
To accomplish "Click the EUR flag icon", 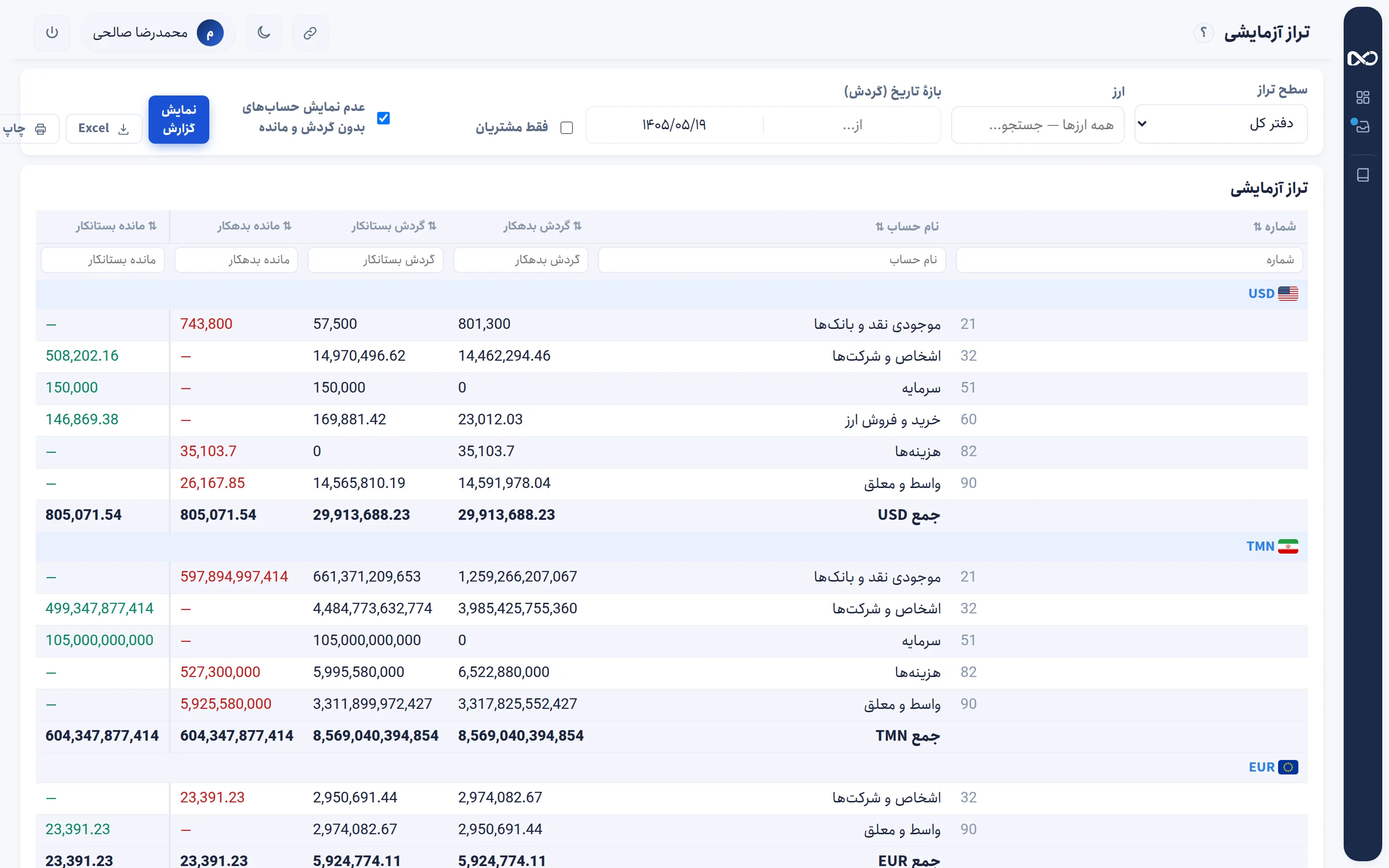I will click(x=1288, y=767).
